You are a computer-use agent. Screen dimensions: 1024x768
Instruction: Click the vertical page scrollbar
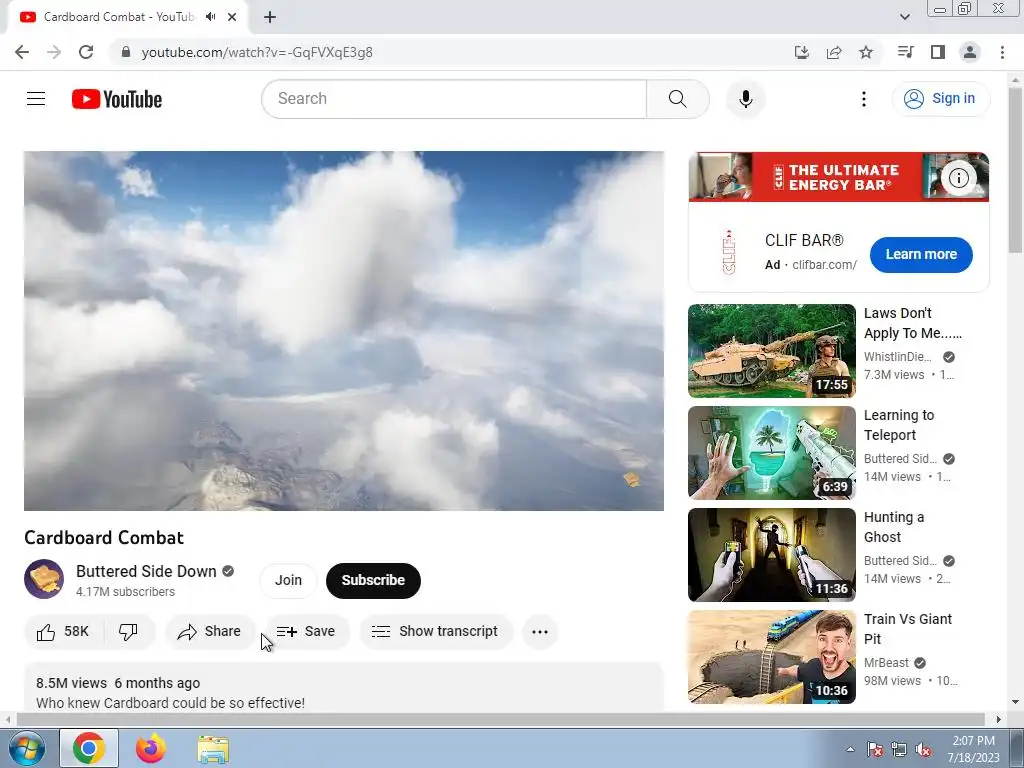pyautogui.click(x=1015, y=170)
